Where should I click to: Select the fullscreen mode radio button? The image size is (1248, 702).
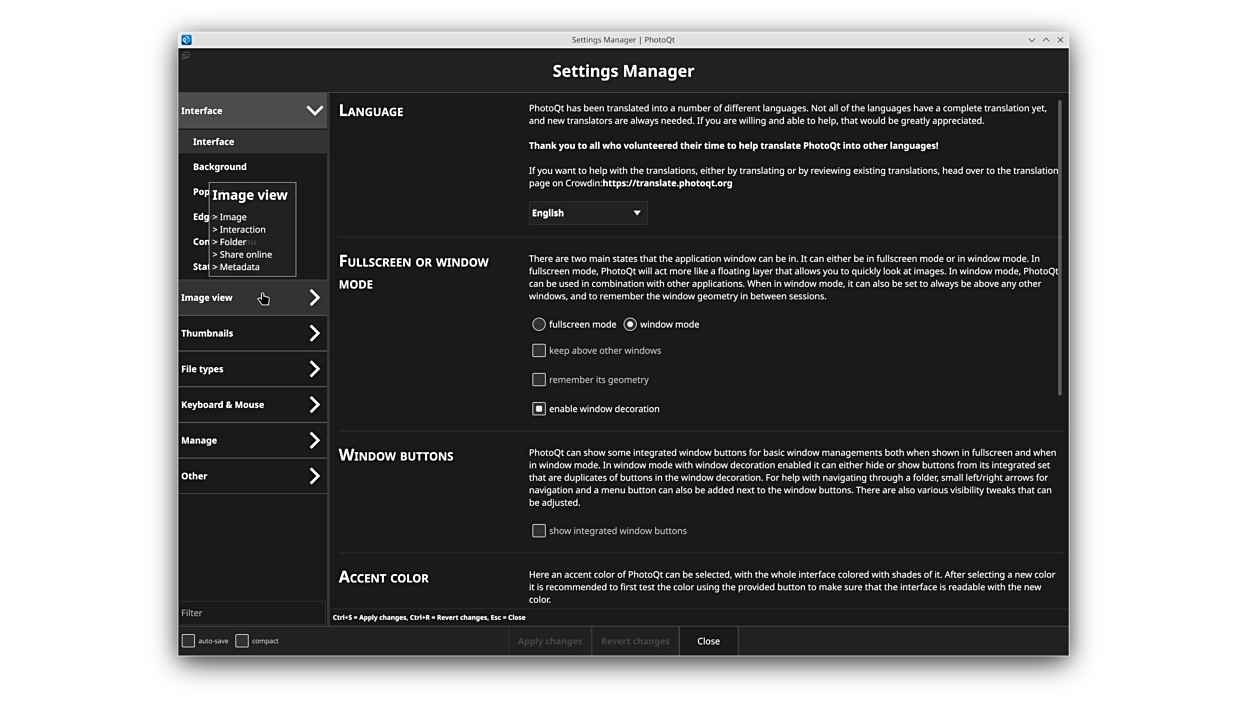539,324
